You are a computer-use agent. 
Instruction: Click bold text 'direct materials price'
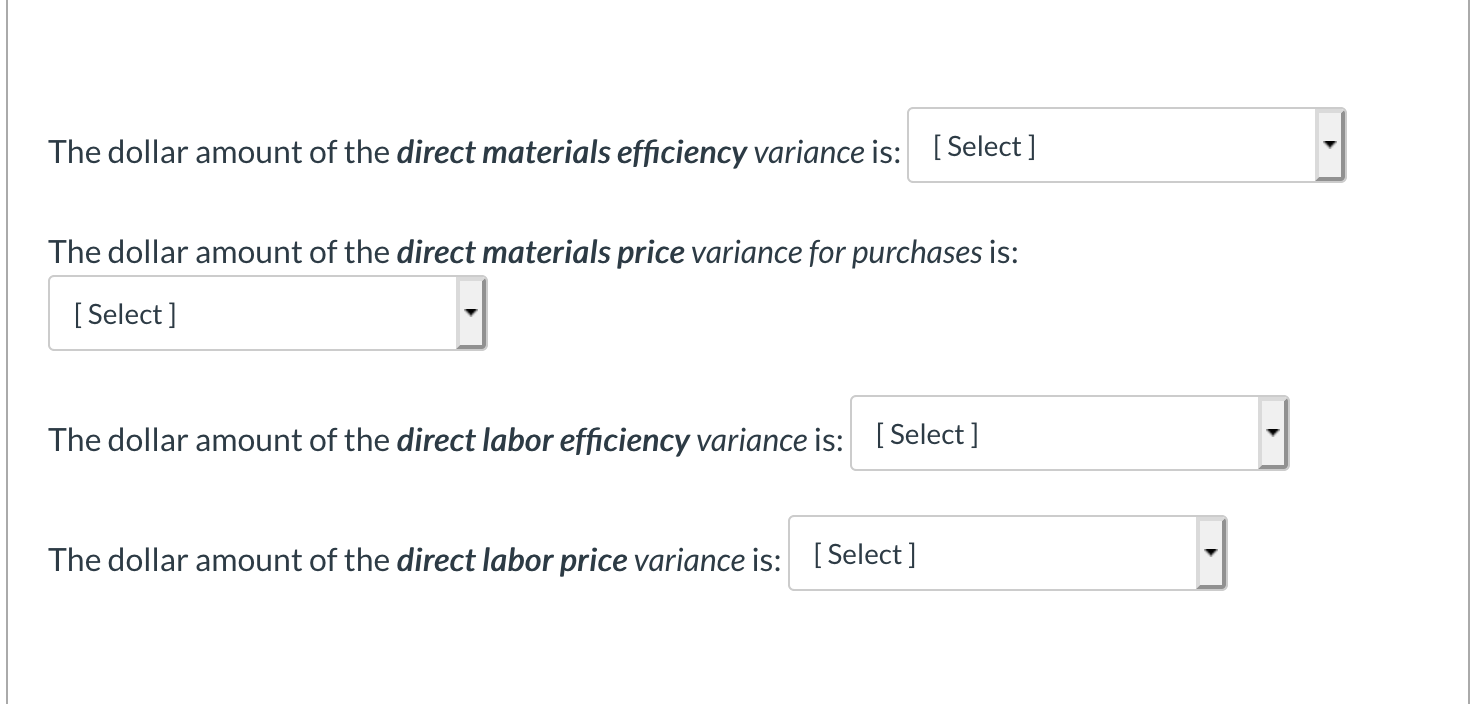pos(540,253)
